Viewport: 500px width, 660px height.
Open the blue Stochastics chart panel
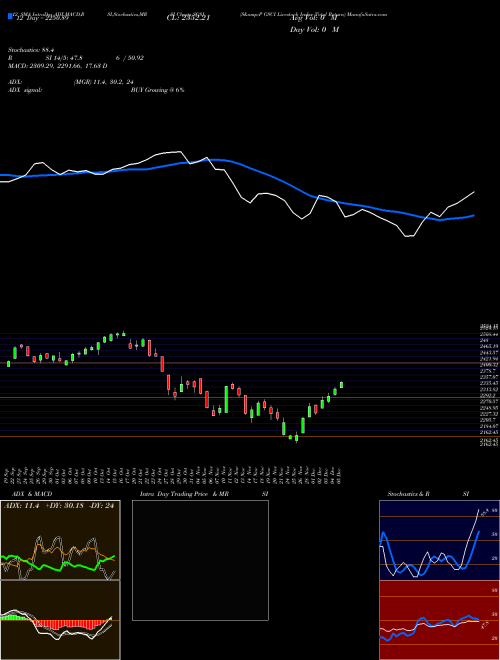click(x=439, y=540)
